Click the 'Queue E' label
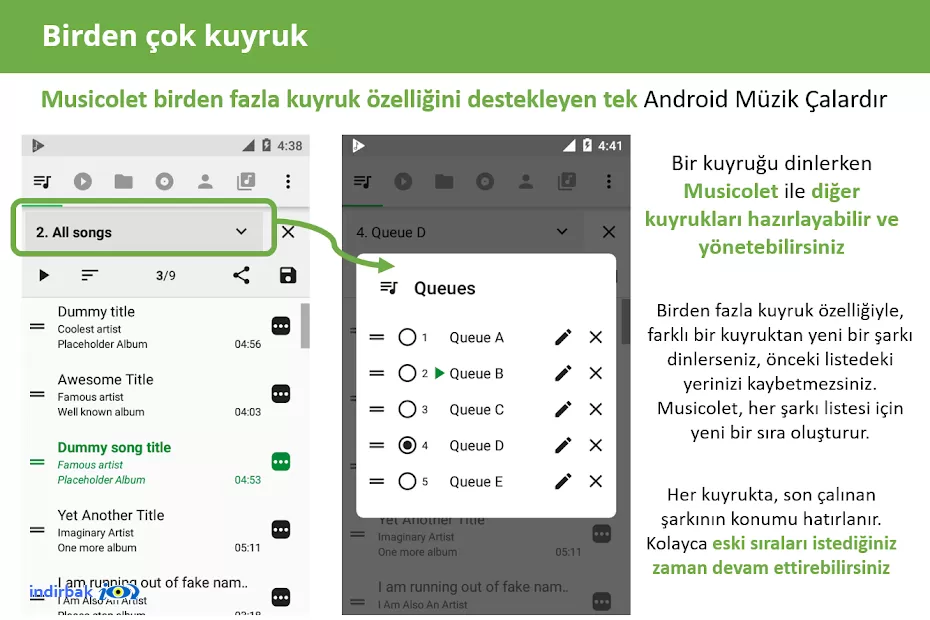 [476, 482]
